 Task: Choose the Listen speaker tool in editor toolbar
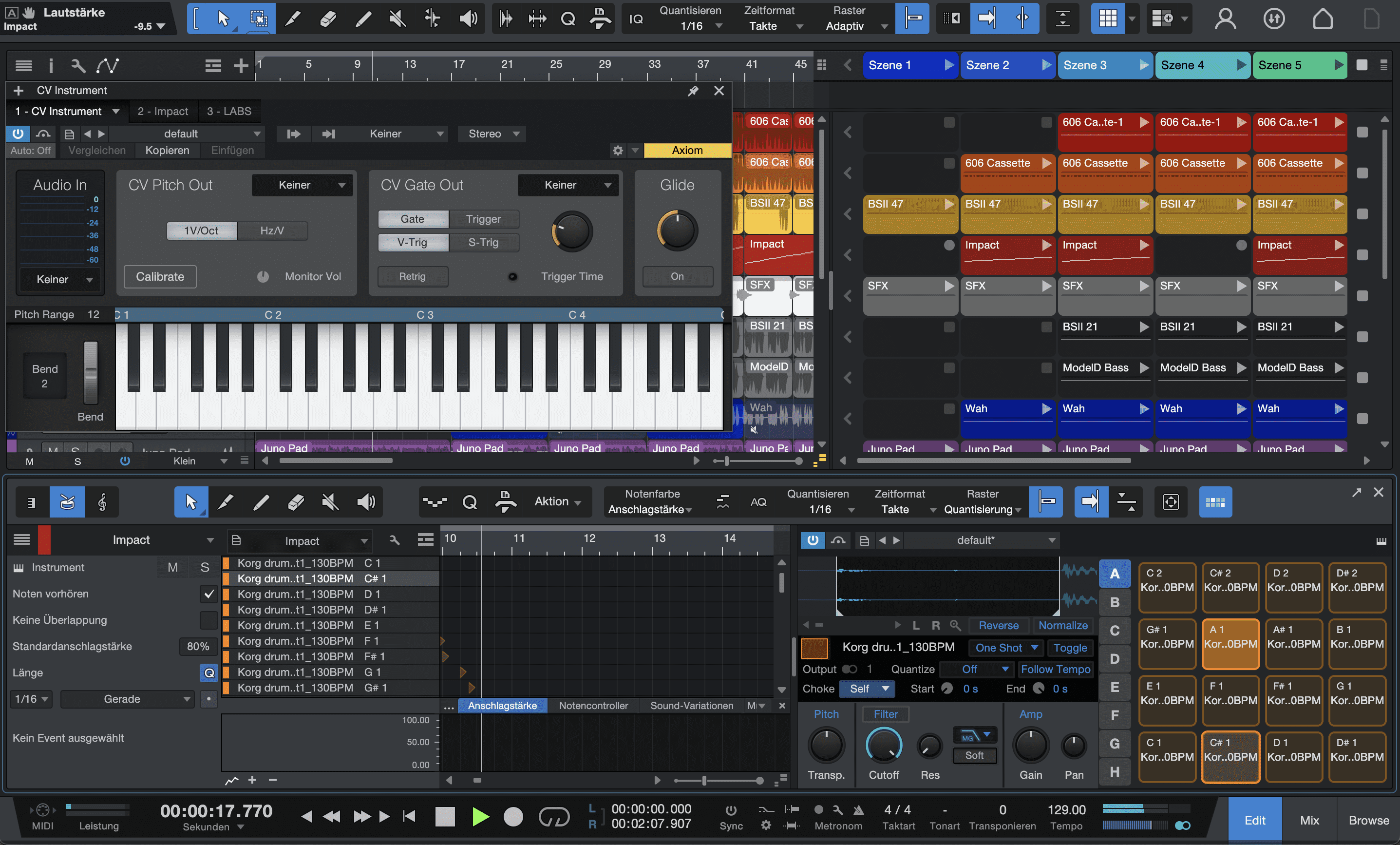(x=366, y=502)
